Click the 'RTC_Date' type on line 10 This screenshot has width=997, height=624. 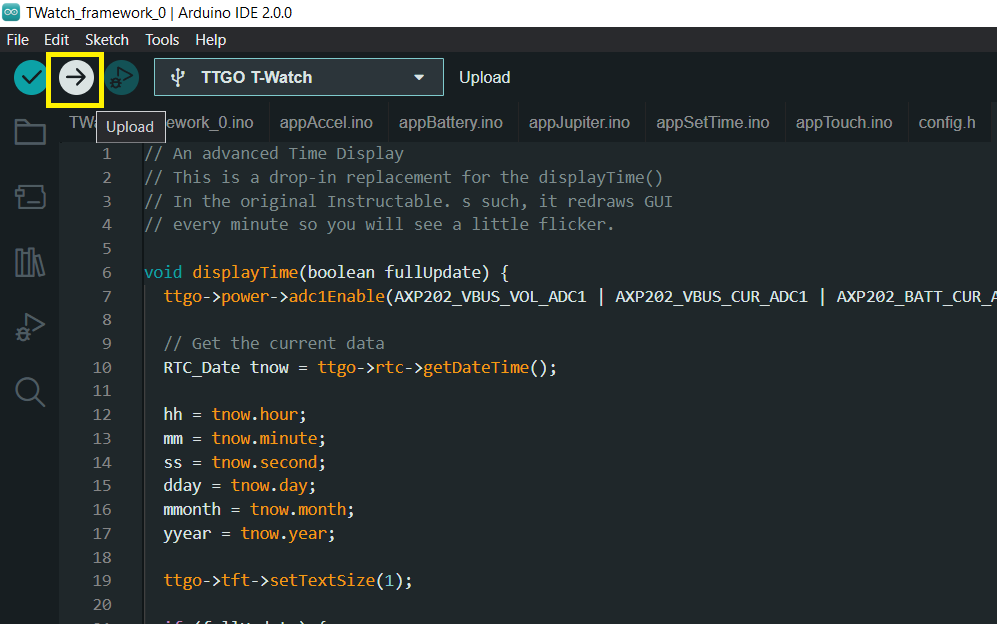(202, 368)
